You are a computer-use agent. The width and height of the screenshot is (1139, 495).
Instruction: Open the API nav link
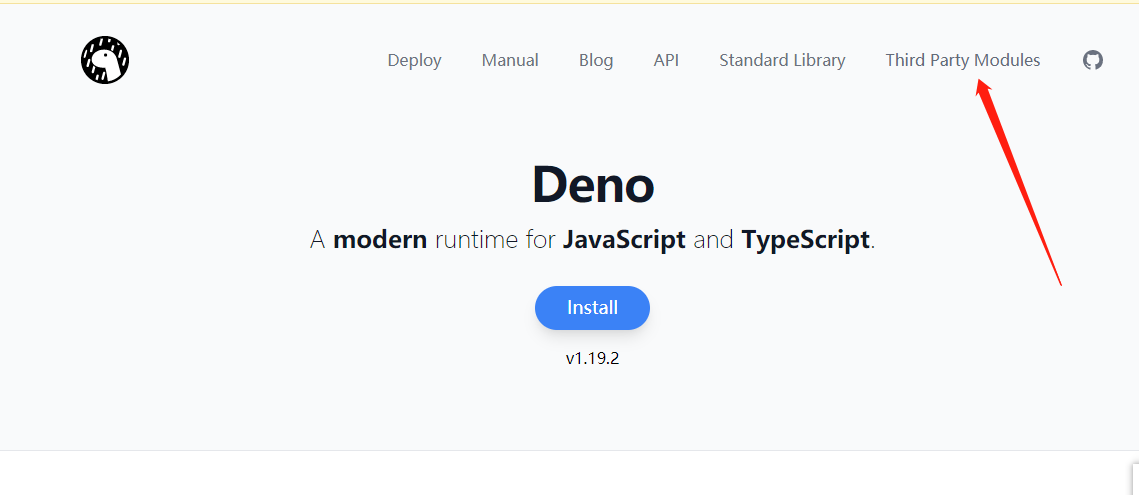coord(666,60)
